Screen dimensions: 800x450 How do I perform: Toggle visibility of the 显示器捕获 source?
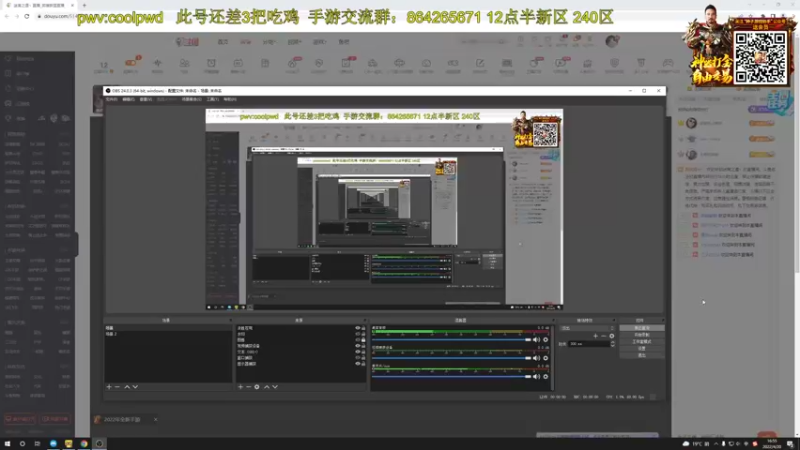358,364
